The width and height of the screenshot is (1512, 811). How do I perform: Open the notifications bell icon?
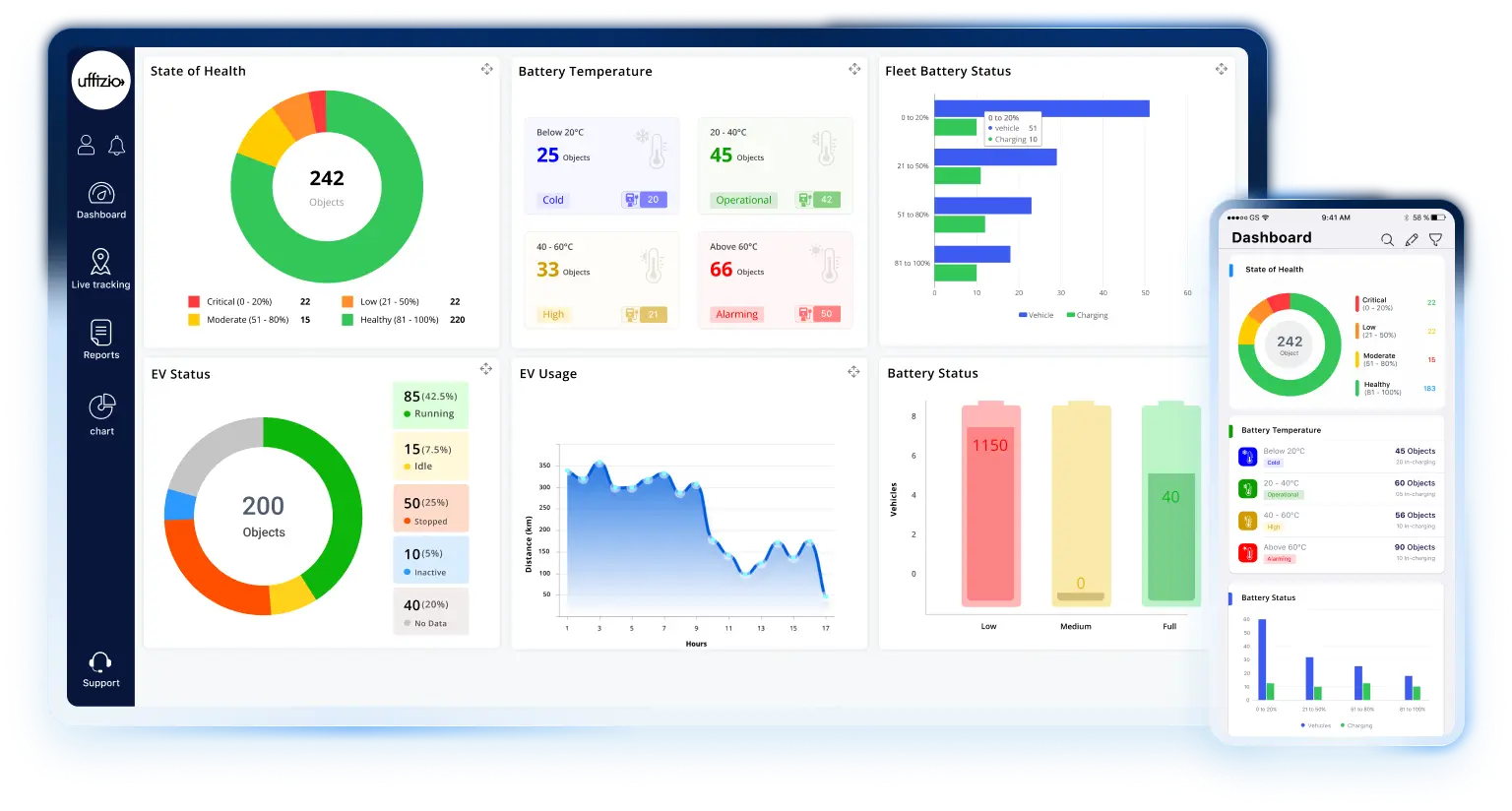[116, 146]
